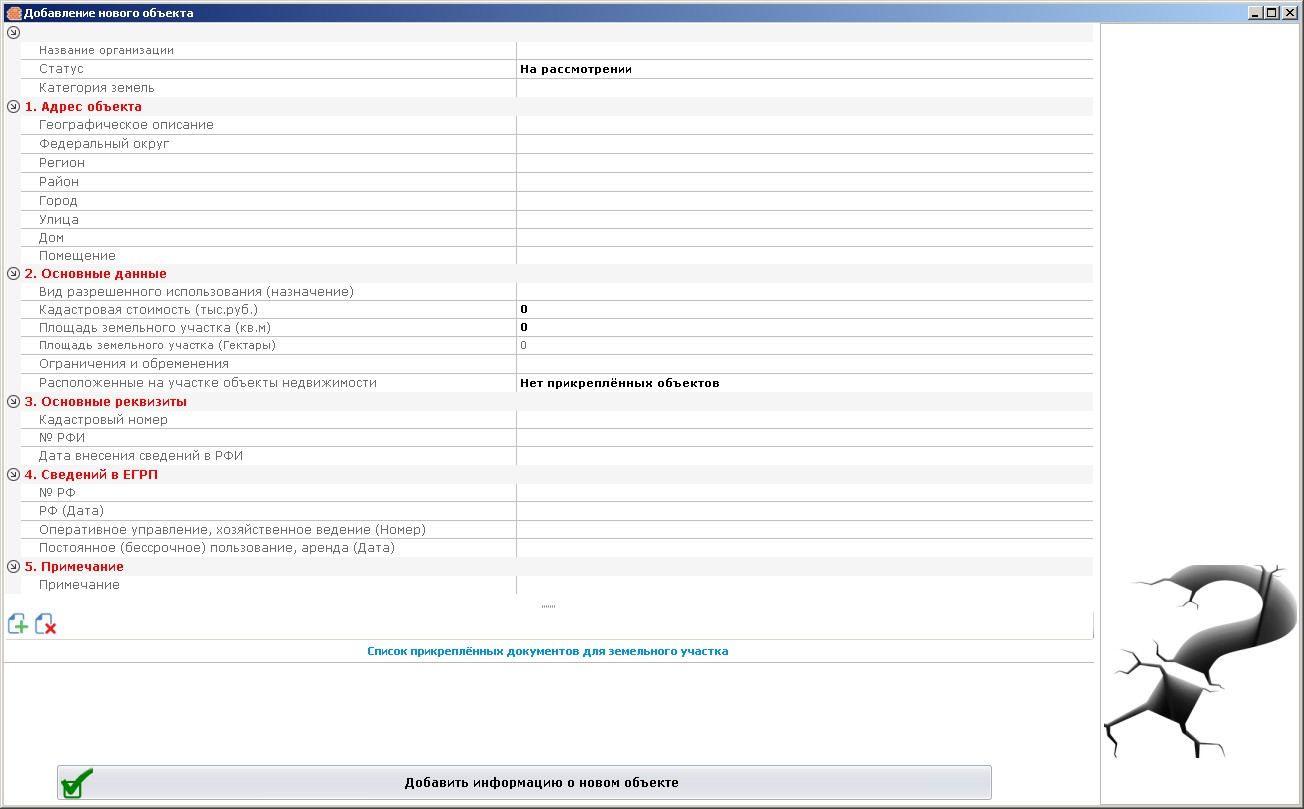
Task: Select the 'Название организации' row label
Action: click(x=106, y=50)
